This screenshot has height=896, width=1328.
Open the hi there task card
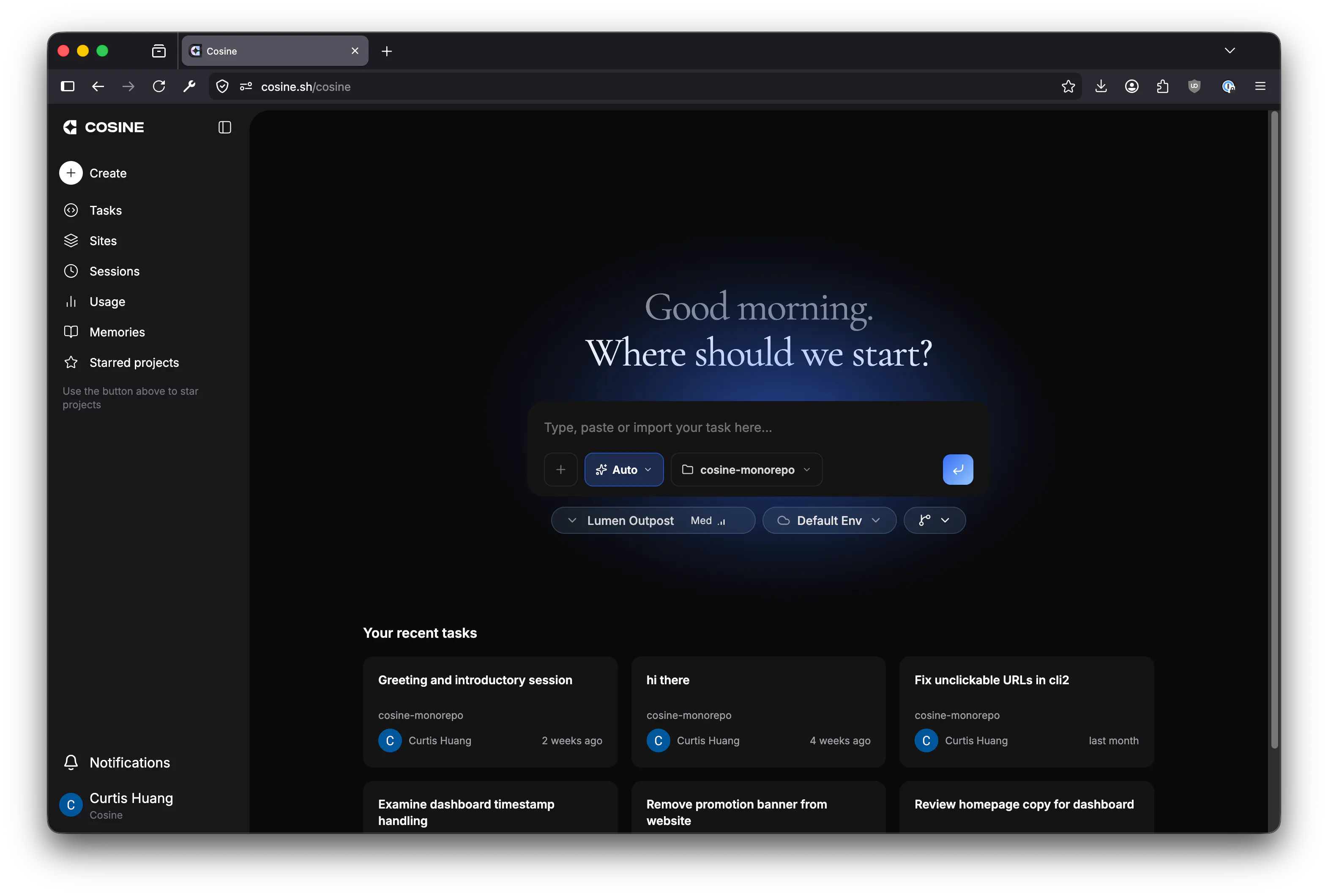758,711
